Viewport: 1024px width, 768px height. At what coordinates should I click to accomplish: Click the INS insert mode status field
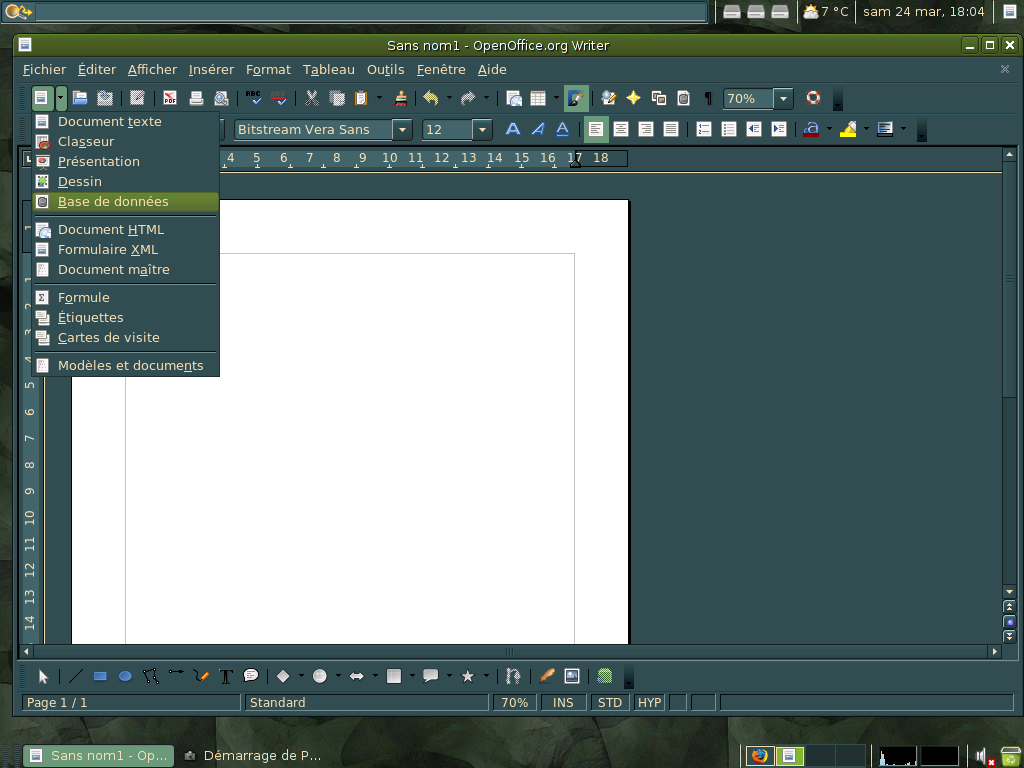coord(563,703)
